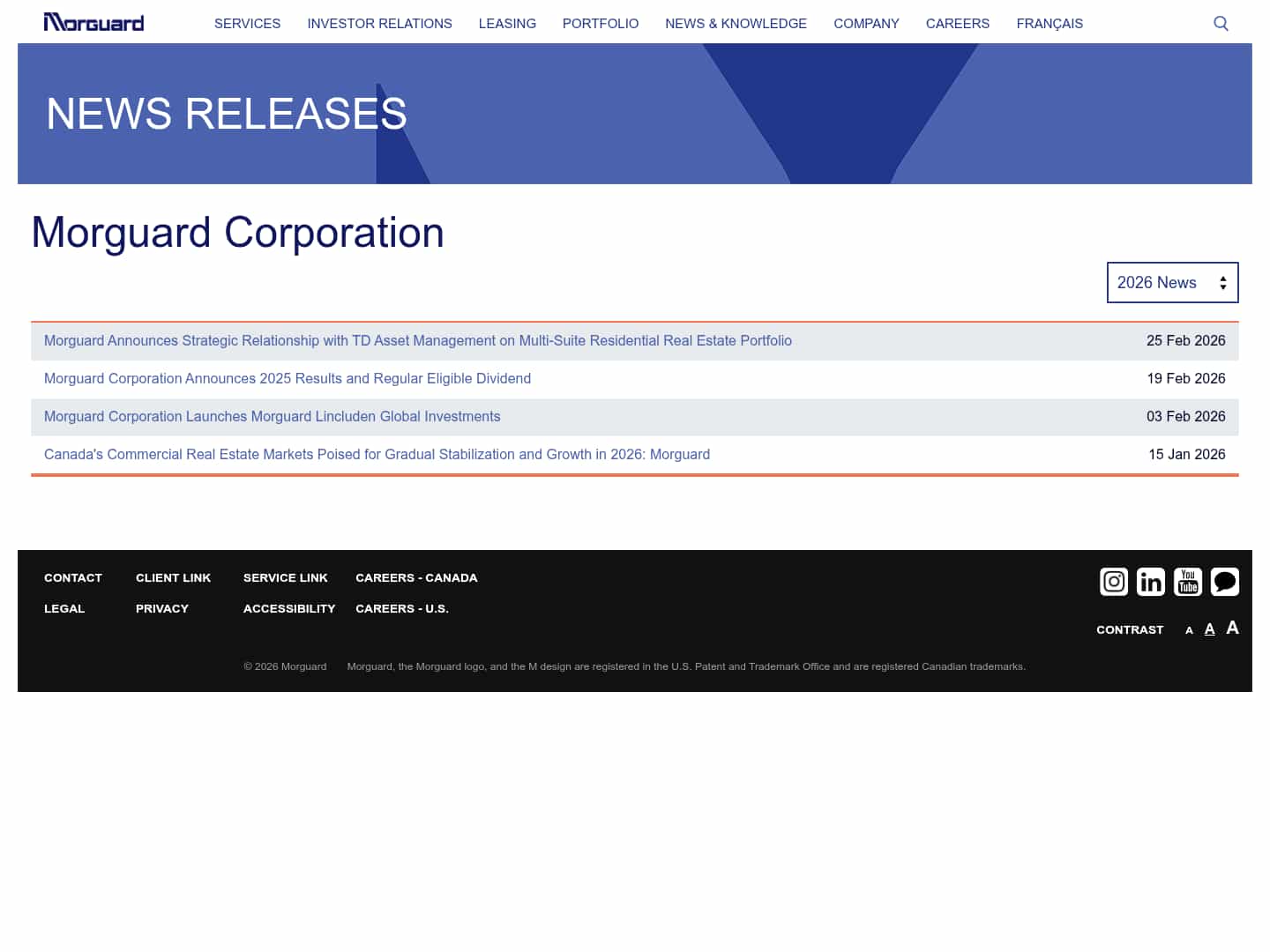Viewport: 1270px width, 952px height.
Task: Select the largest font size option
Action: pos(1232,628)
